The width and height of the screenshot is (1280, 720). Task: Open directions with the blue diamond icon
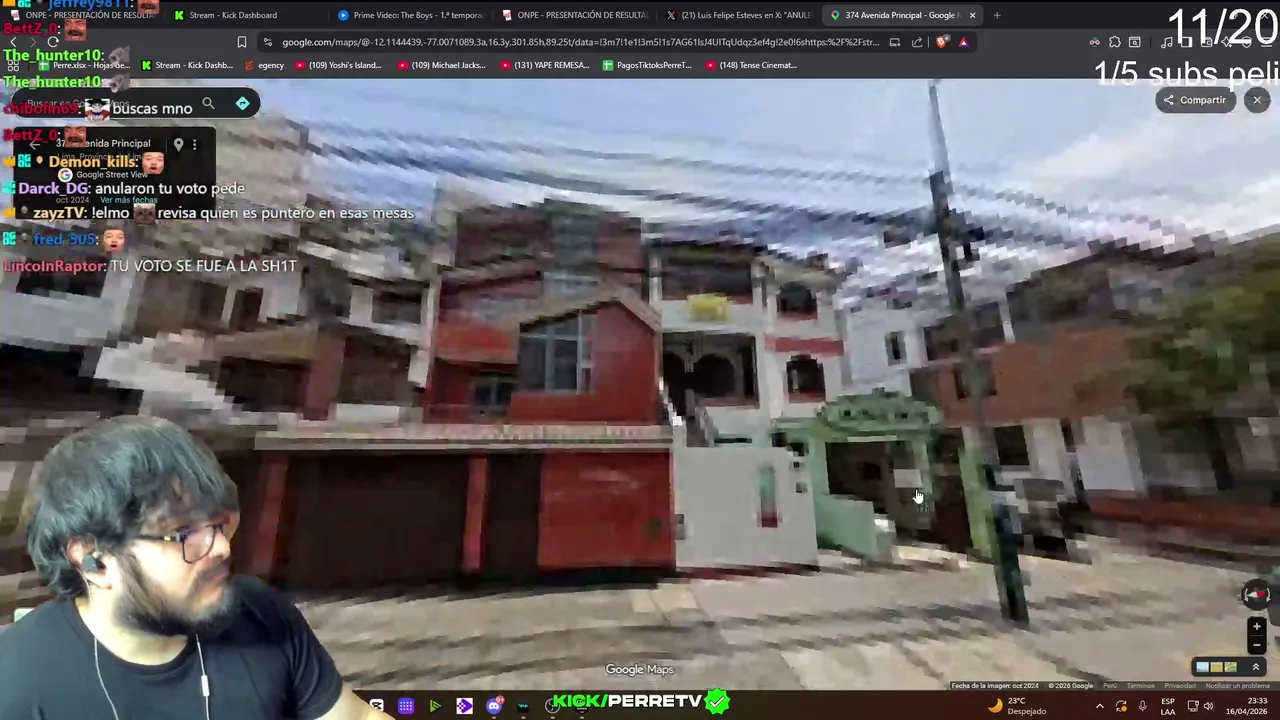tap(243, 103)
